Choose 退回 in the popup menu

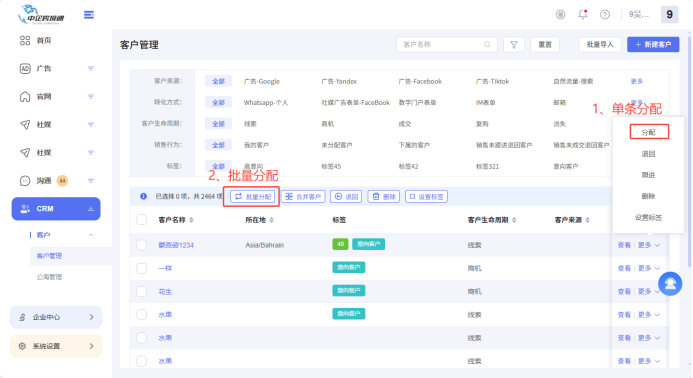tap(648, 154)
